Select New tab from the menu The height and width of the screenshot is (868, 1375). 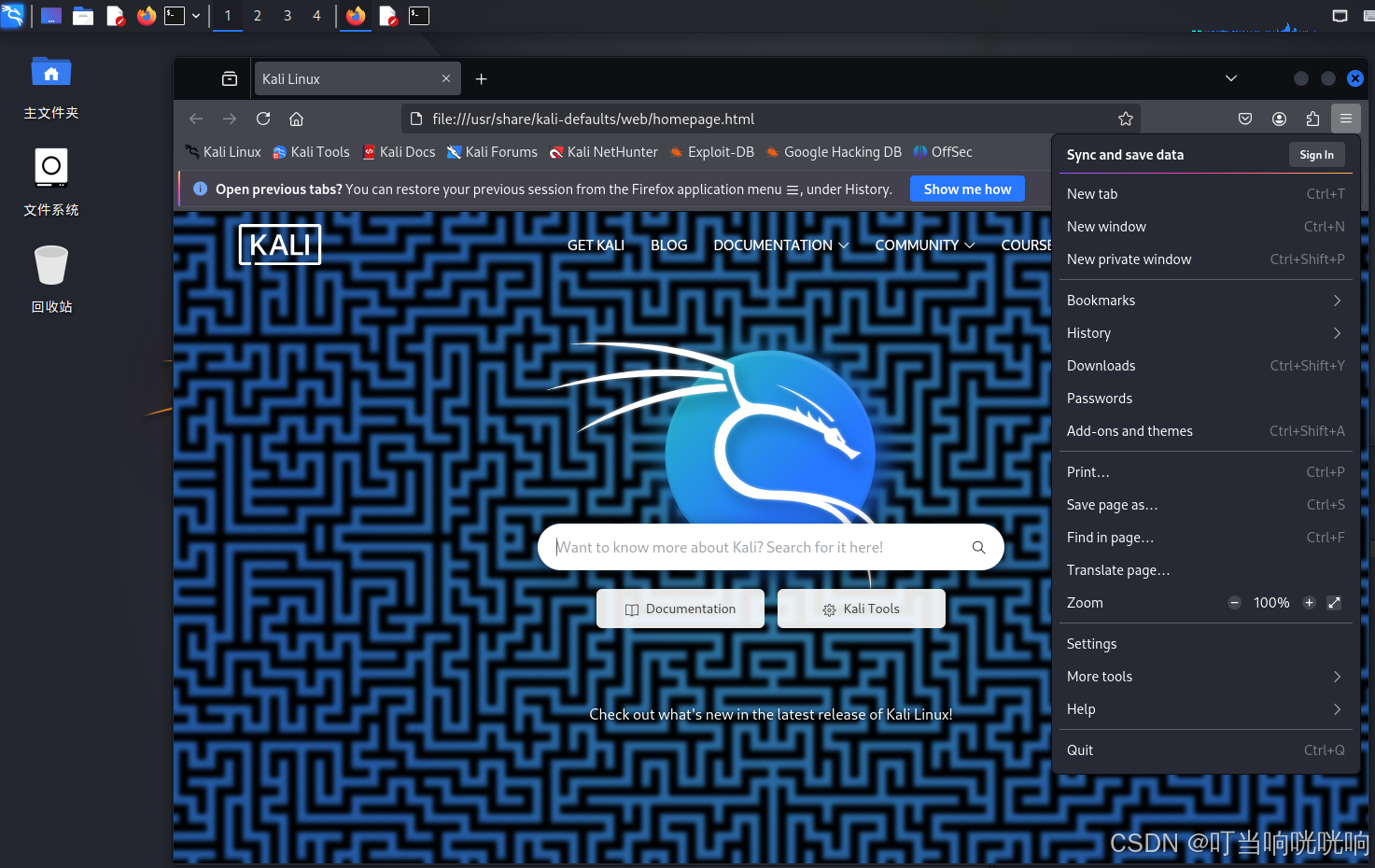pos(1206,194)
